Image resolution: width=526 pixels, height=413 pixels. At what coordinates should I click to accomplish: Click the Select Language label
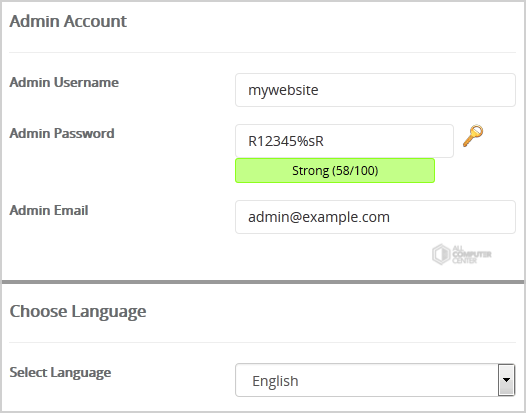60,373
